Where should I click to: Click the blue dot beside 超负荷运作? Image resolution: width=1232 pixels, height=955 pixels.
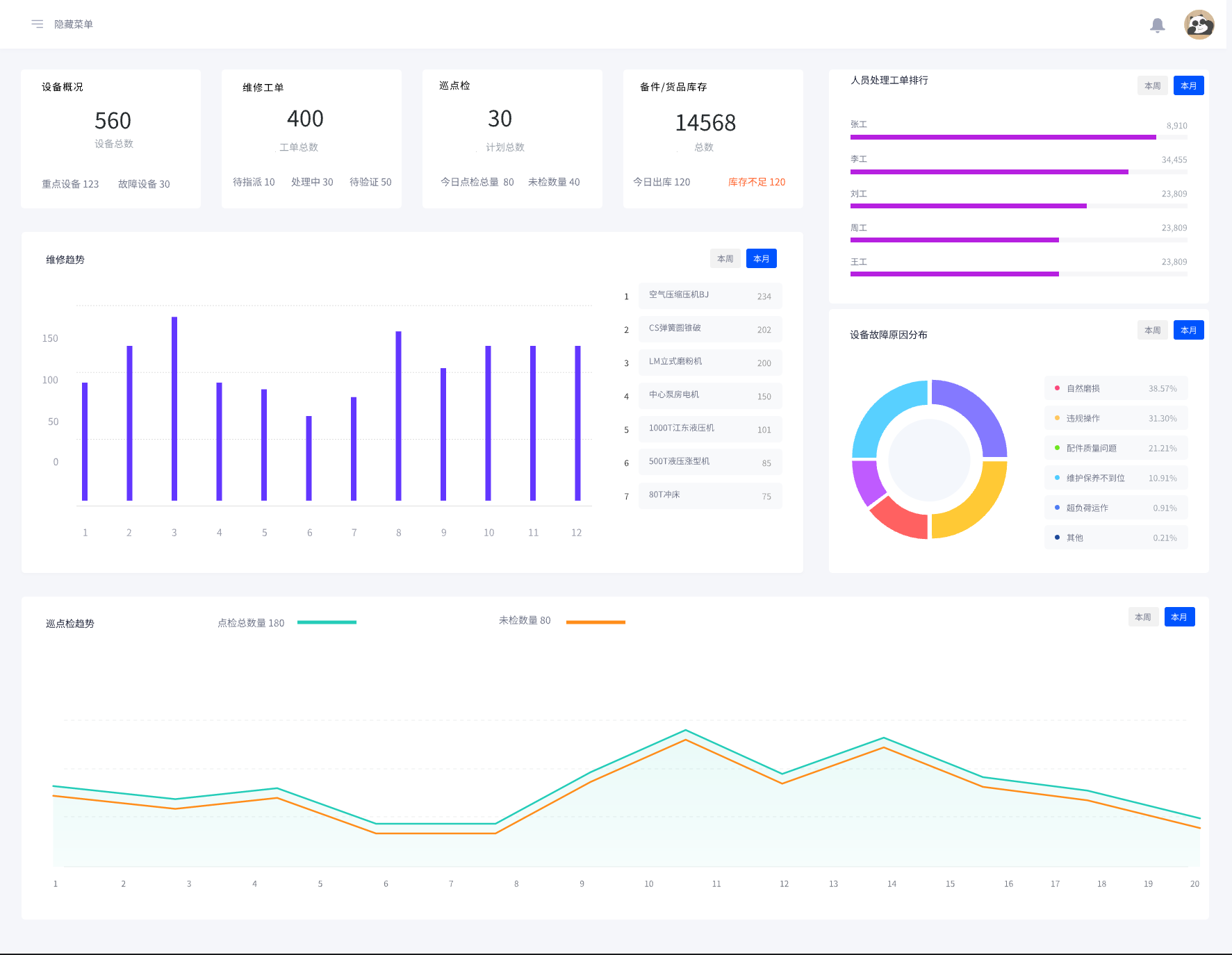click(1057, 508)
